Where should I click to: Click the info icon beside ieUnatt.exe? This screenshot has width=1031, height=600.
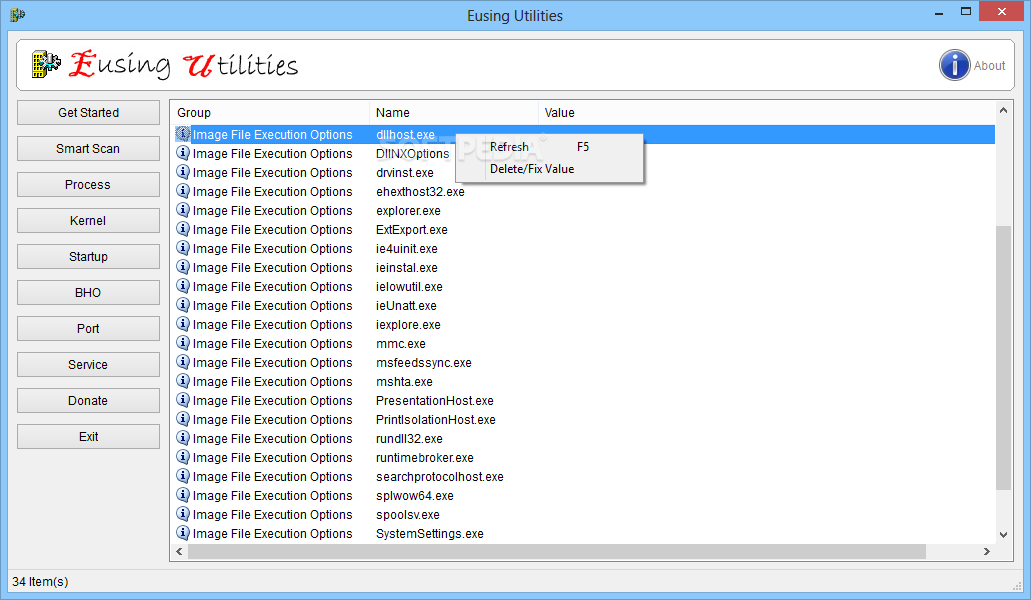(183, 306)
